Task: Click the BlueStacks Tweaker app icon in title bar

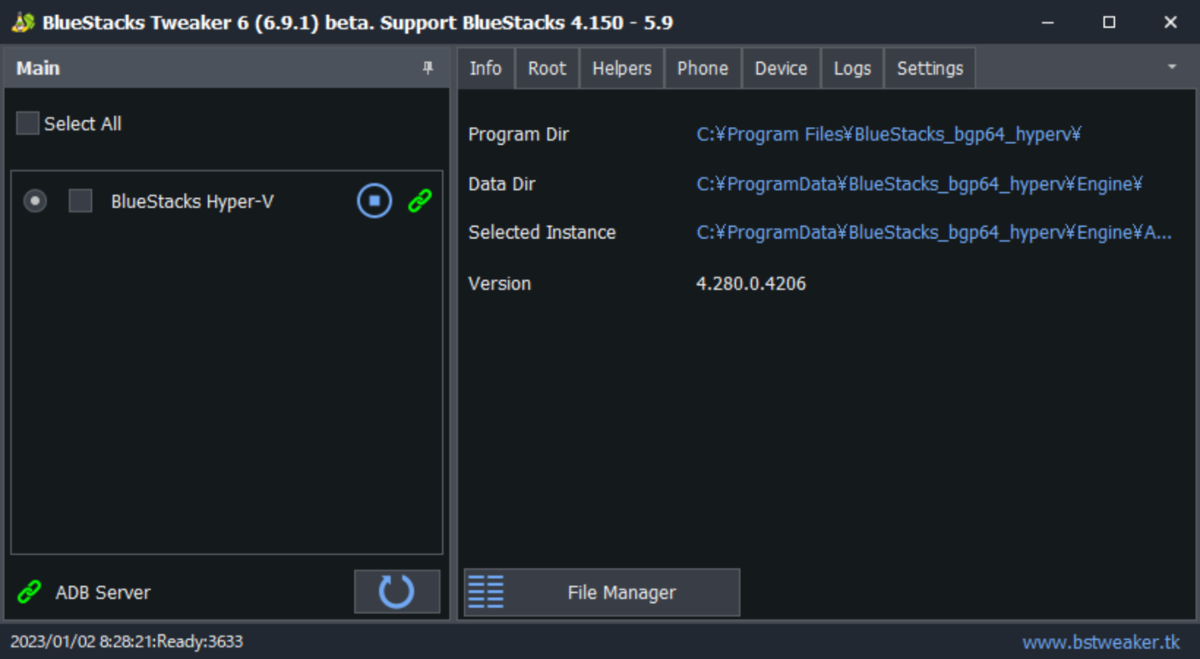Action: point(23,22)
